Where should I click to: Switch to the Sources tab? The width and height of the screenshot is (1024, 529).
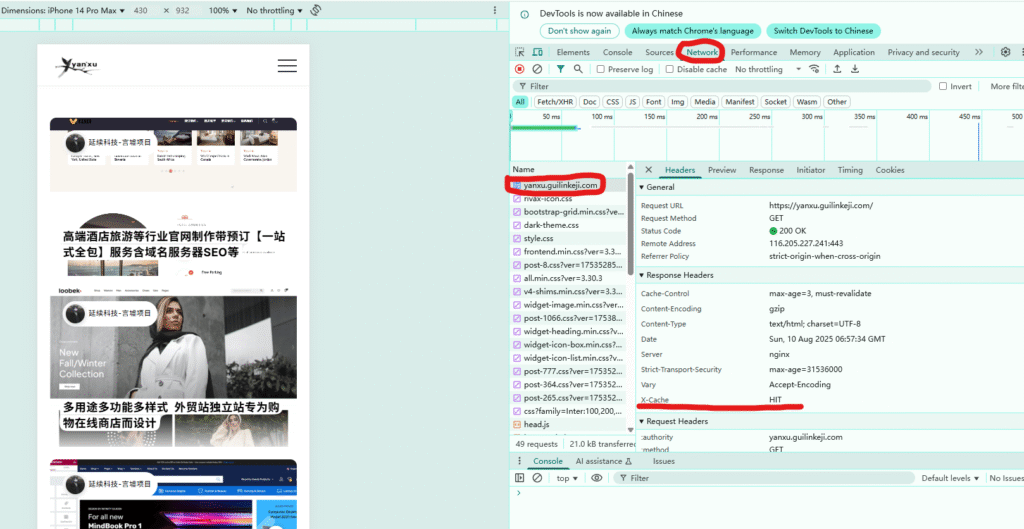click(659, 52)
